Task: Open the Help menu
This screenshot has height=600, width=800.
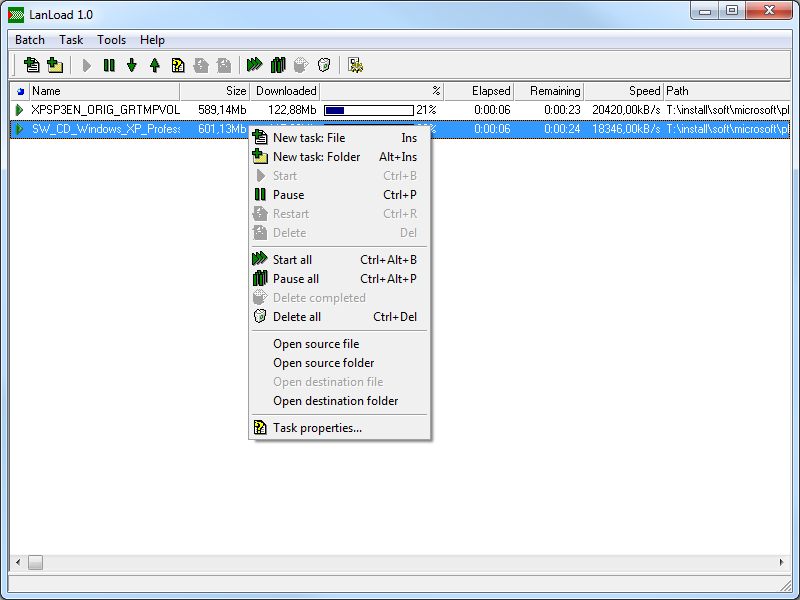Action: [x=152, y=40]
